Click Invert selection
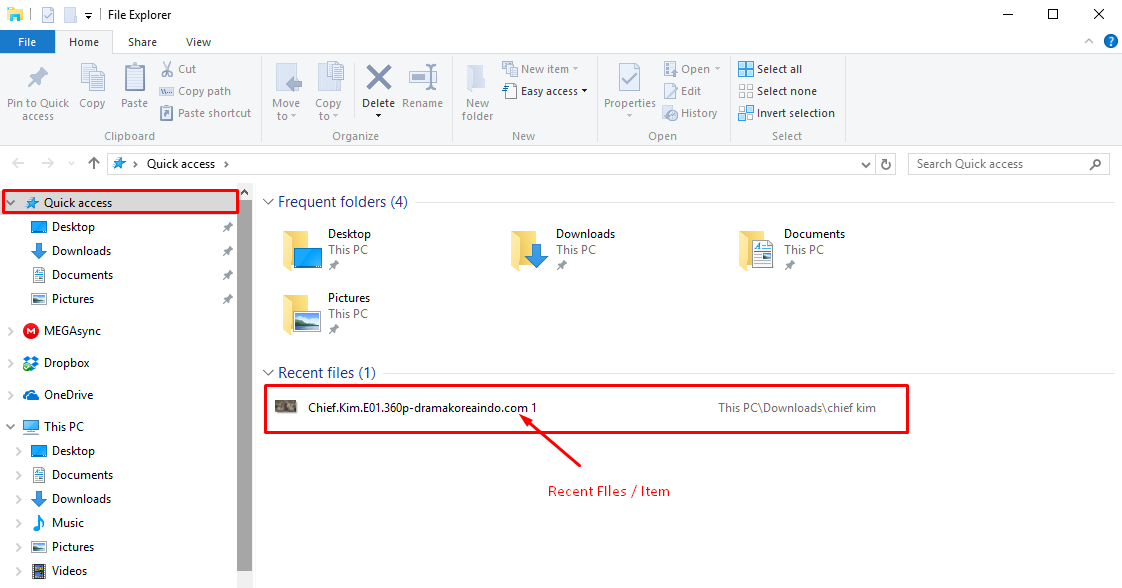The width and height of the screenshot is (1122, 588). (x=787, y=113)
